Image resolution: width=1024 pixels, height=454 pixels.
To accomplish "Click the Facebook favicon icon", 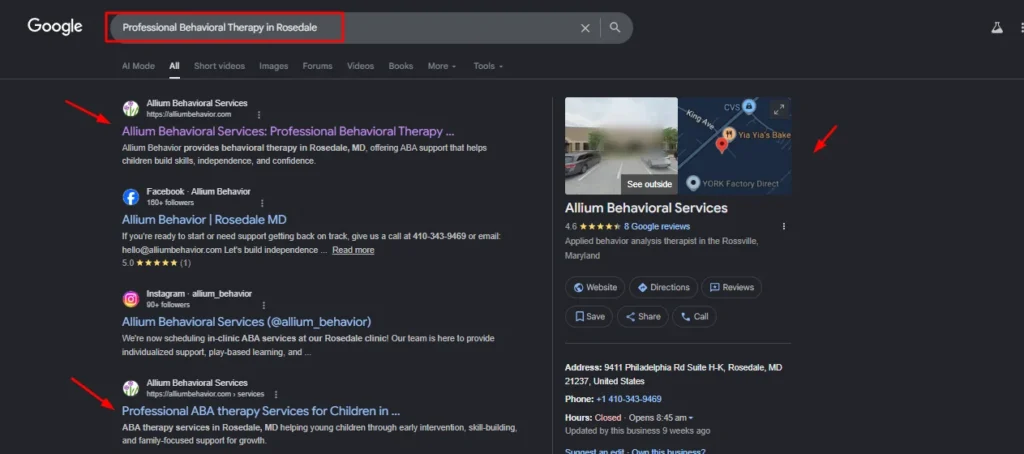I will (131, 197).
